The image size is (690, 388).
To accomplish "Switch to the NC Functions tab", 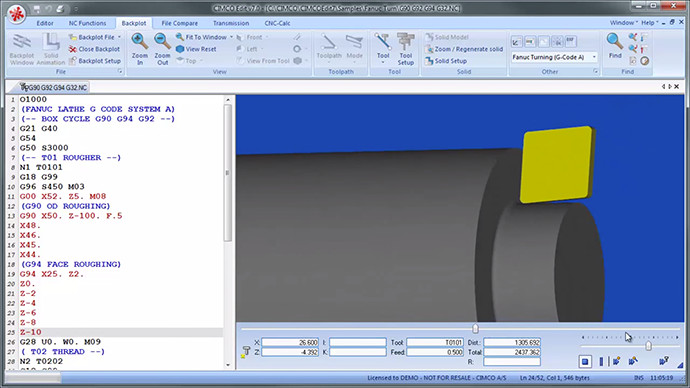I will coord(87,23).
